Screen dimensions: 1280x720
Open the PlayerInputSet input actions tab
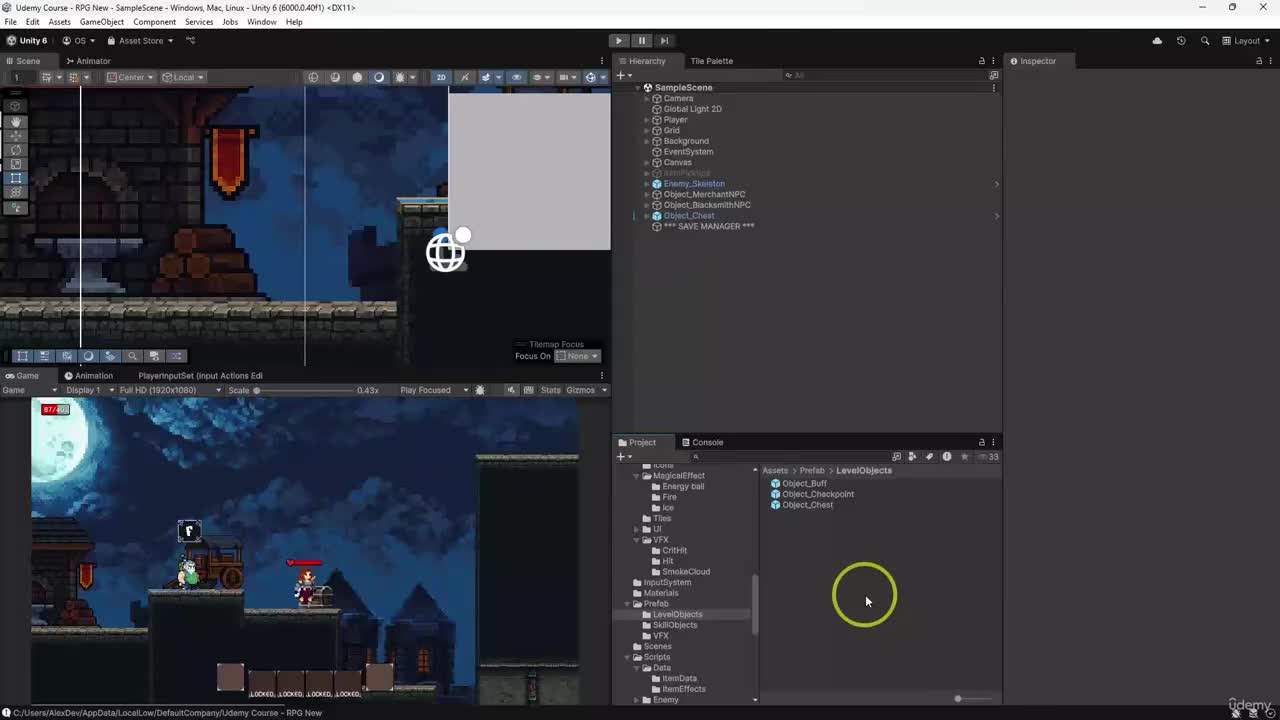(x=200, y=376)
